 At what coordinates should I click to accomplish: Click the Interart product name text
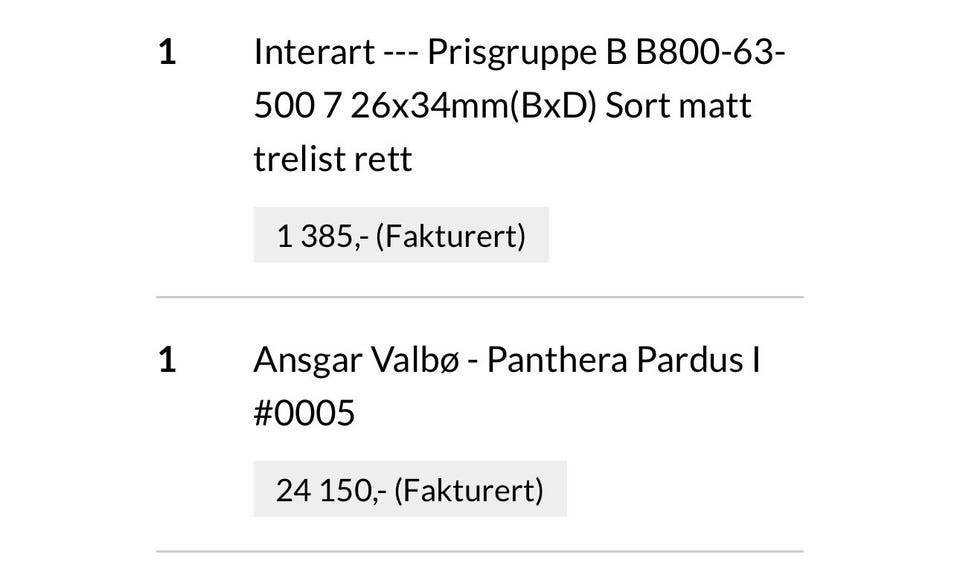pyautogui.click(x=314, y=52)
